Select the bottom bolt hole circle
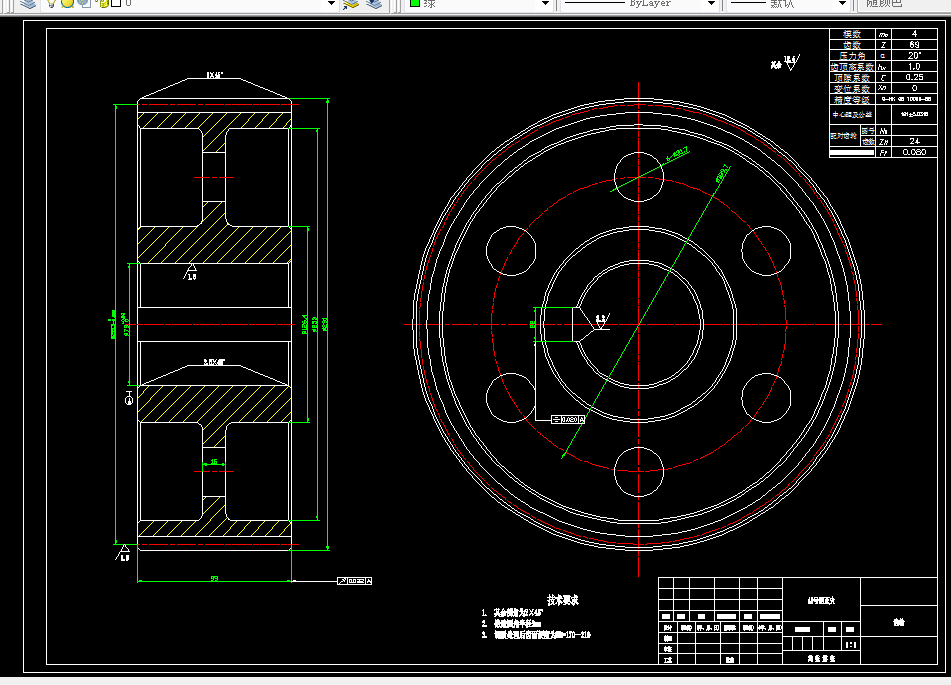The image size is (951, 685). point(639,471)
